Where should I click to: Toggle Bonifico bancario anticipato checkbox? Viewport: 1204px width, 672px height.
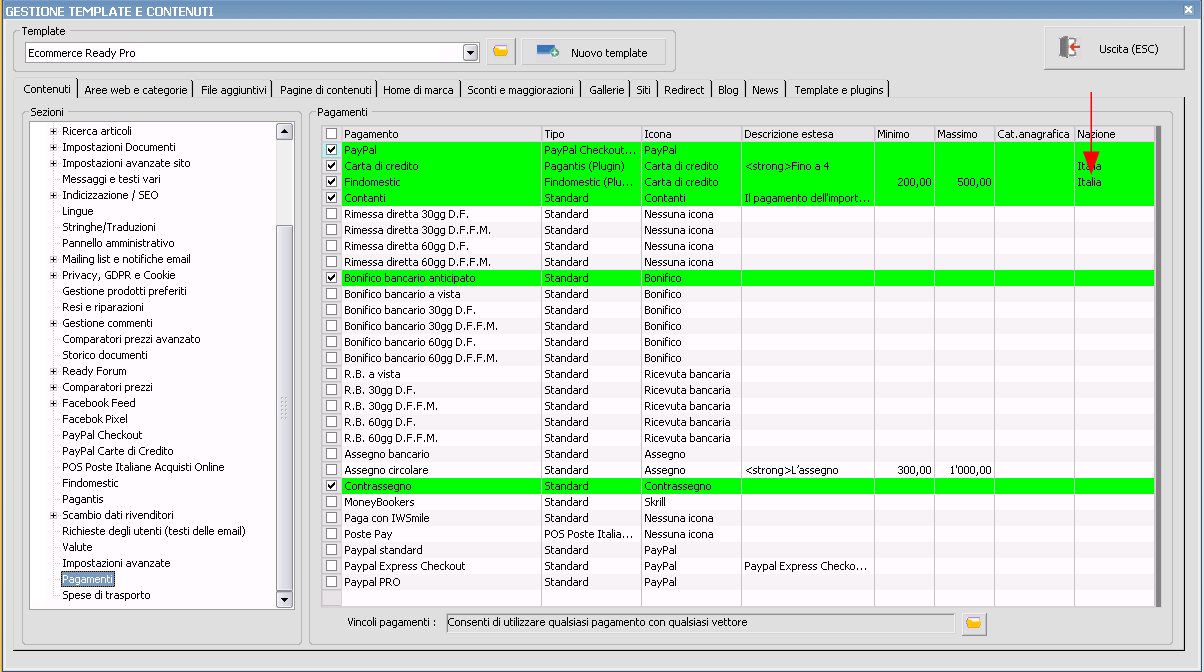coord(332,278)
